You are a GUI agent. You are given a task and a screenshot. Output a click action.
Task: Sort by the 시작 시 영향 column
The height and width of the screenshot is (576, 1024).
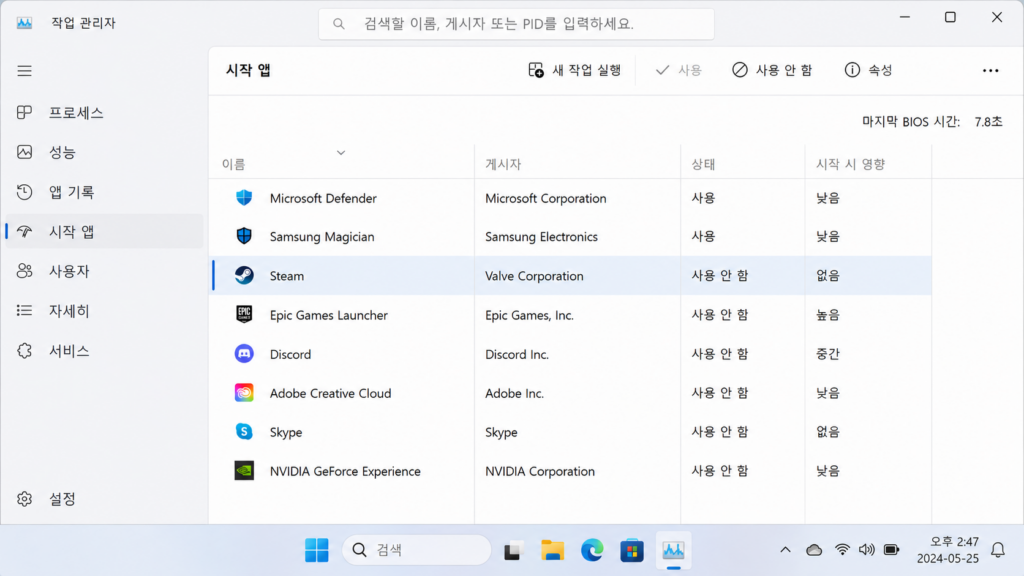tap(850, 165)
